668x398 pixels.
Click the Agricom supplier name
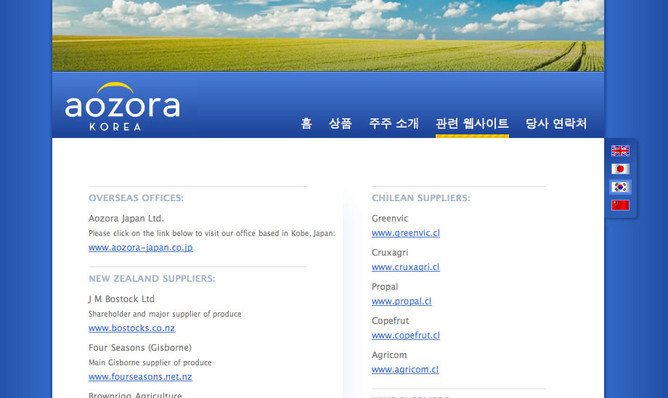coord(389,355)
